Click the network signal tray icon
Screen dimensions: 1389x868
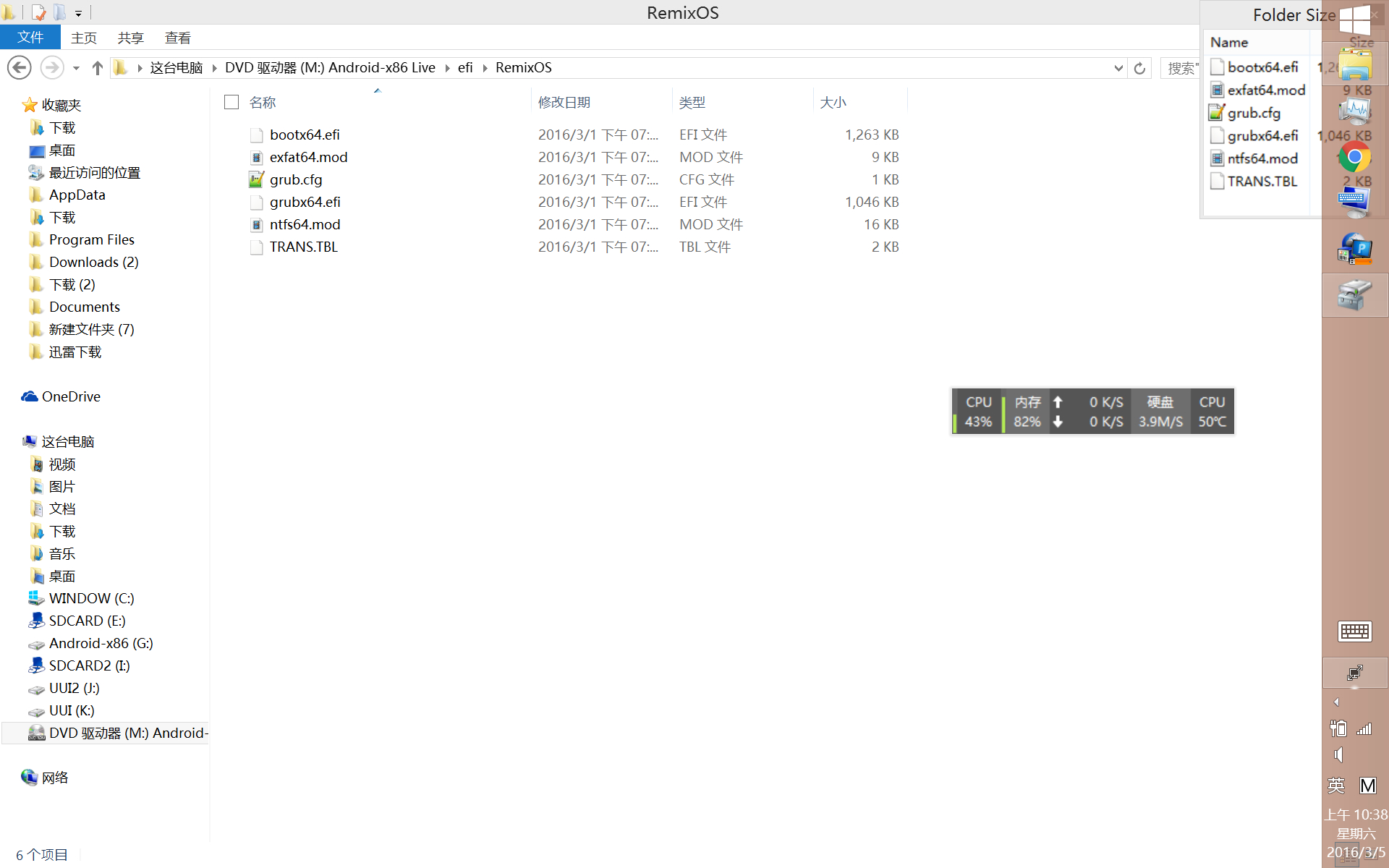click(x=1364, y=728)
